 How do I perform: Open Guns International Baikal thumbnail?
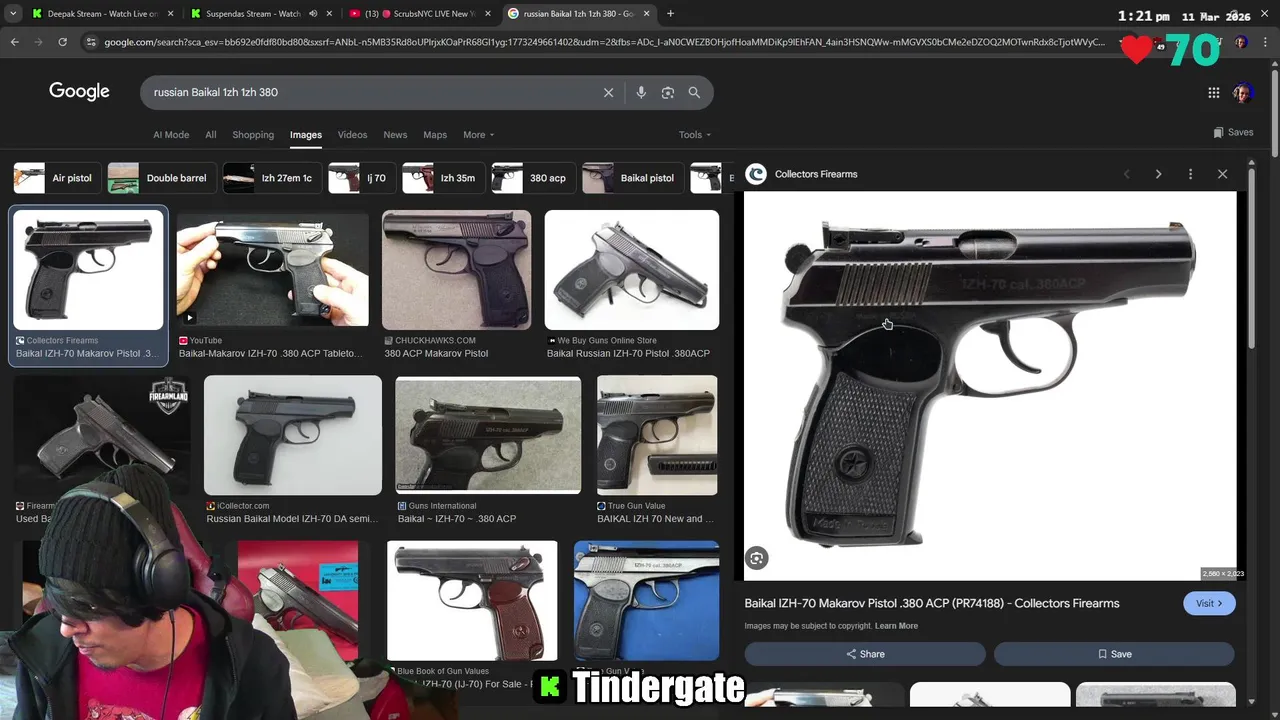(x=488, y=435)
